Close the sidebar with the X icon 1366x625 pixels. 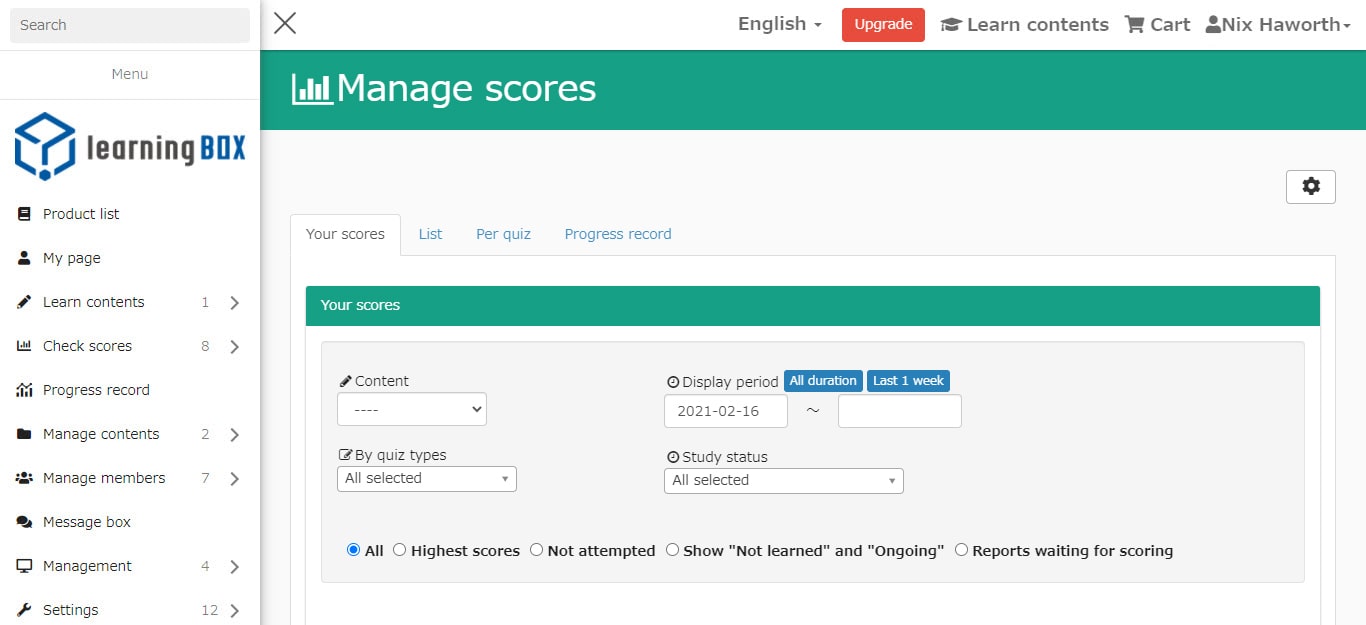285,23
